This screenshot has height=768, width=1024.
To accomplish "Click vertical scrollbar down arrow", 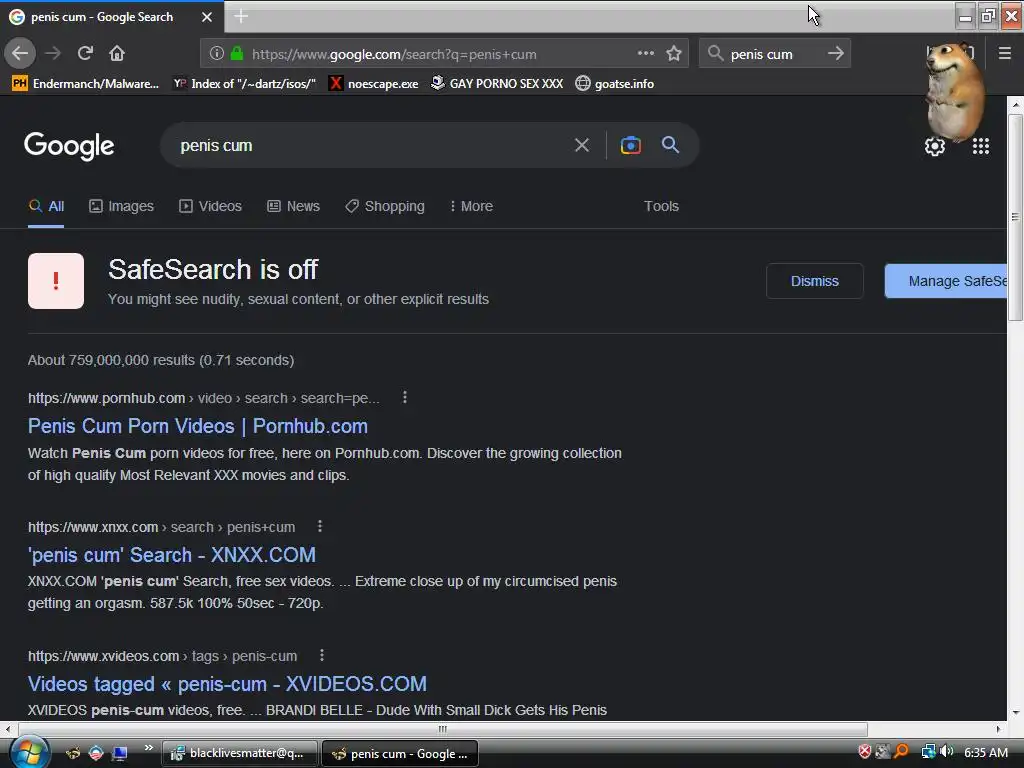I will click(1015, 712).
